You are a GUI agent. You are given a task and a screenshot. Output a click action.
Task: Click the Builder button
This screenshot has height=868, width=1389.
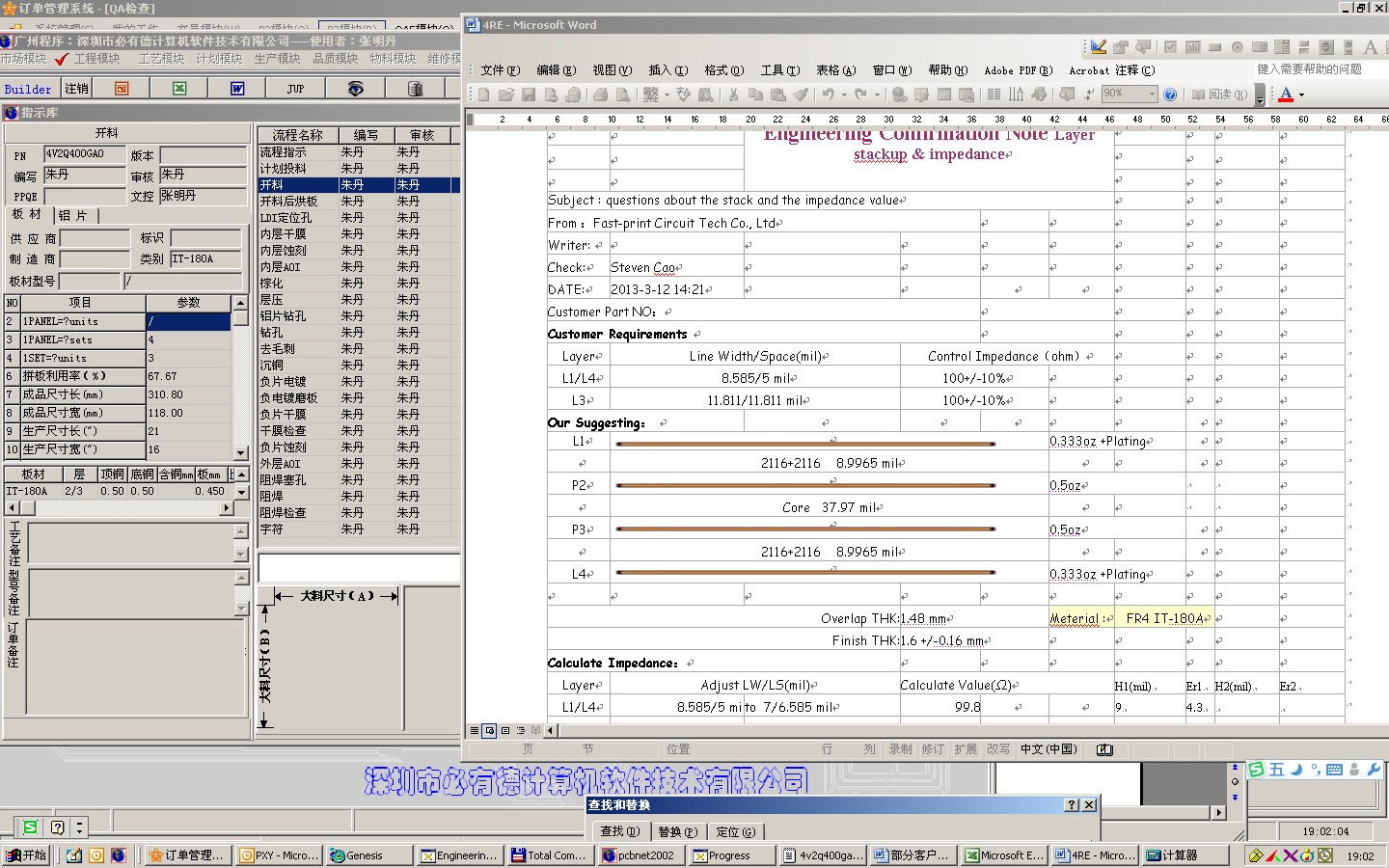point(28,89)
